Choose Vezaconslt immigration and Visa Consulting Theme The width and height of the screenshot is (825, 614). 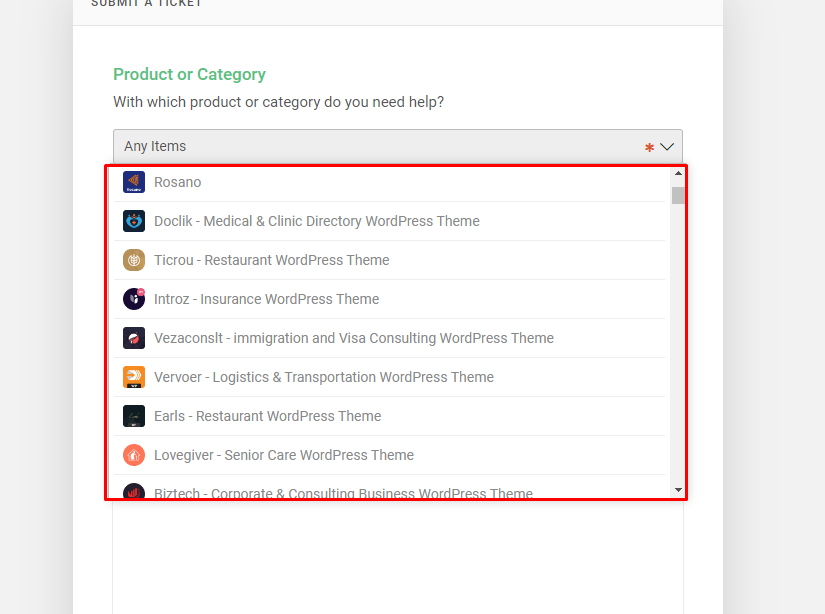(x=353, y=338)
